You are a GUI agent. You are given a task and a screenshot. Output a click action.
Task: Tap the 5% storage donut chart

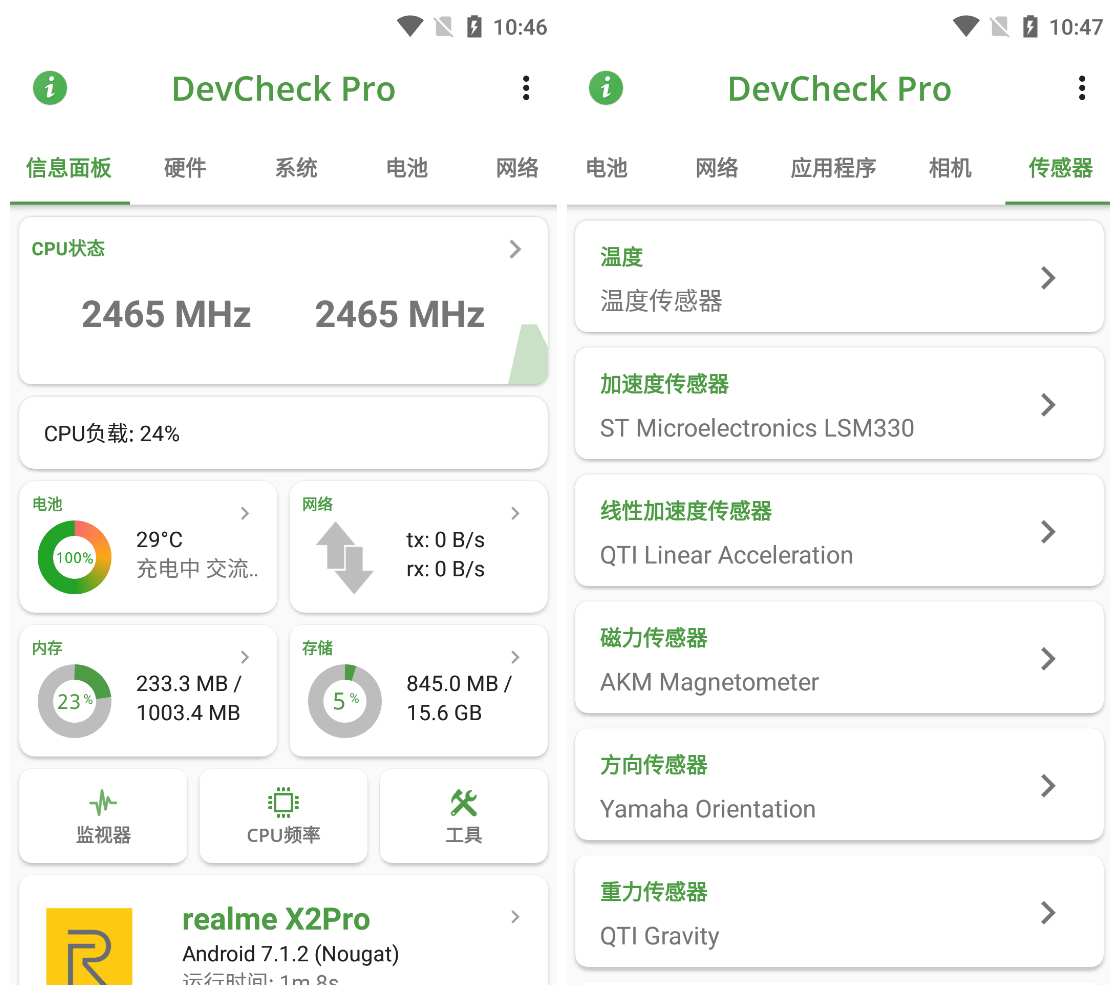[x=345, y=701]
